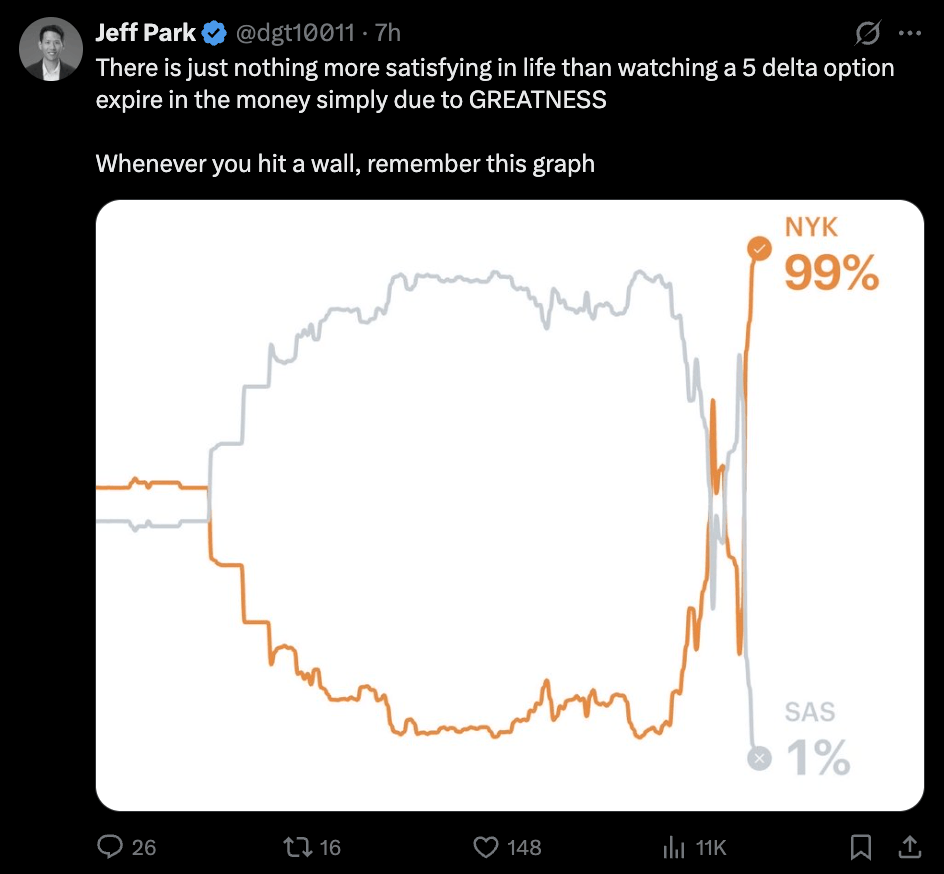This screenshot has width=944, height=874.
Task: Click the share upload icon
Action: tap(910, 846)
